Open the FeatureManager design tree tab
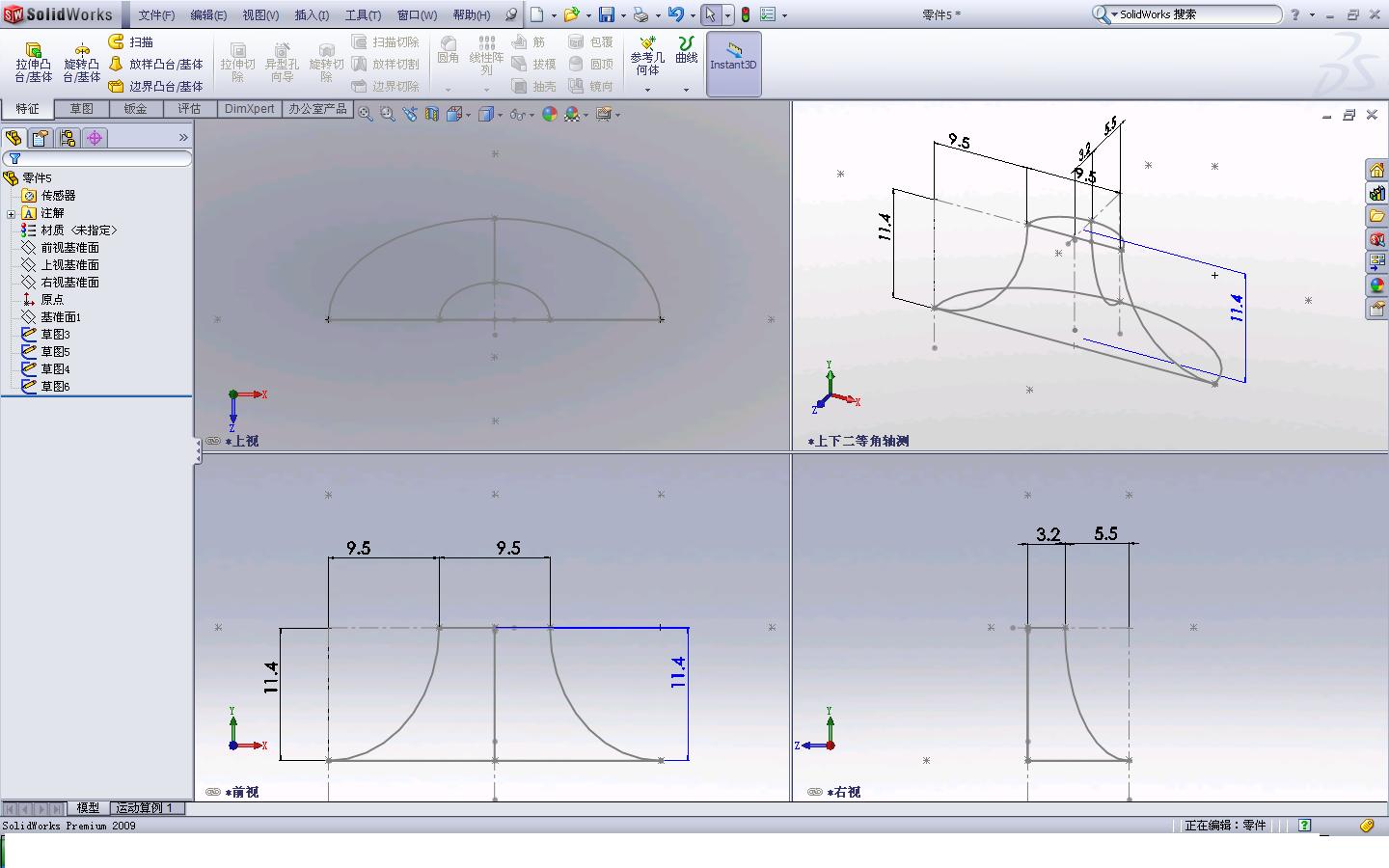The width and height of the screenshot is (1389, 868). click(14, 138)
